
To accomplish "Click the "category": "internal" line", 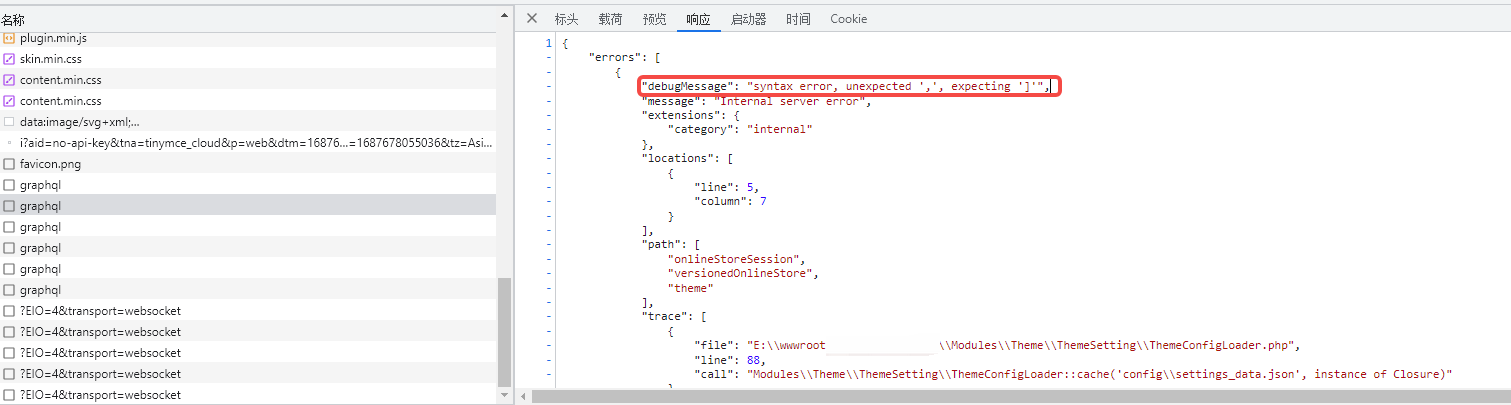I will [740, 130].
